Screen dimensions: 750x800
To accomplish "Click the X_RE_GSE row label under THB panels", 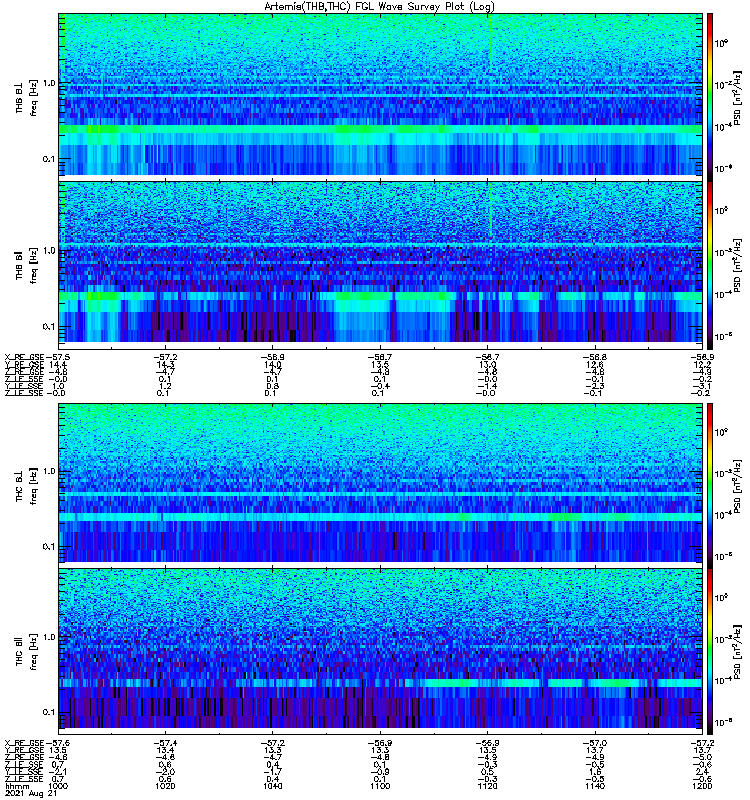I will [x=24, y=357].
